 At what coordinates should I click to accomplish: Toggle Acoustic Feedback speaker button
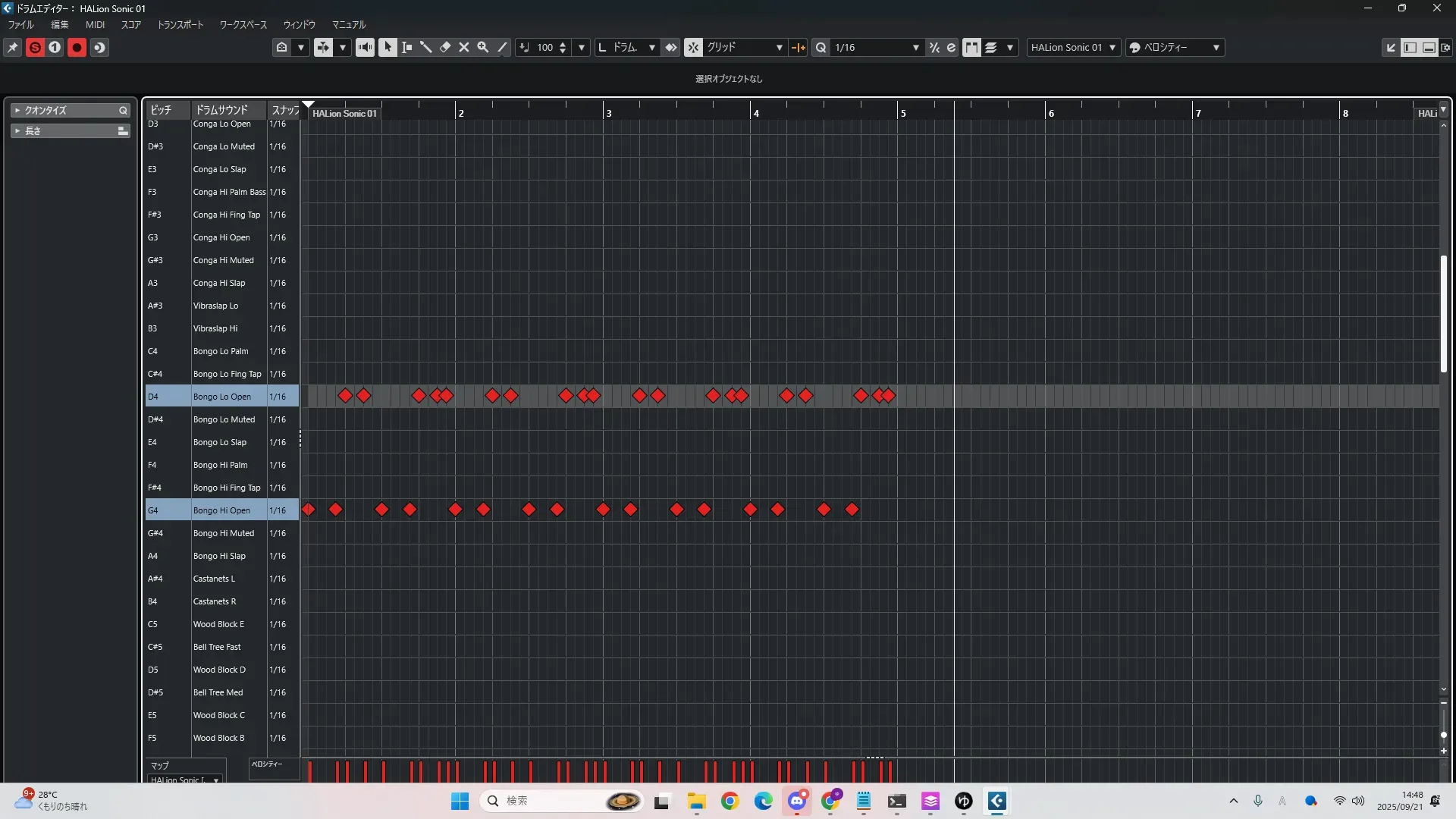tap(365, 47)
